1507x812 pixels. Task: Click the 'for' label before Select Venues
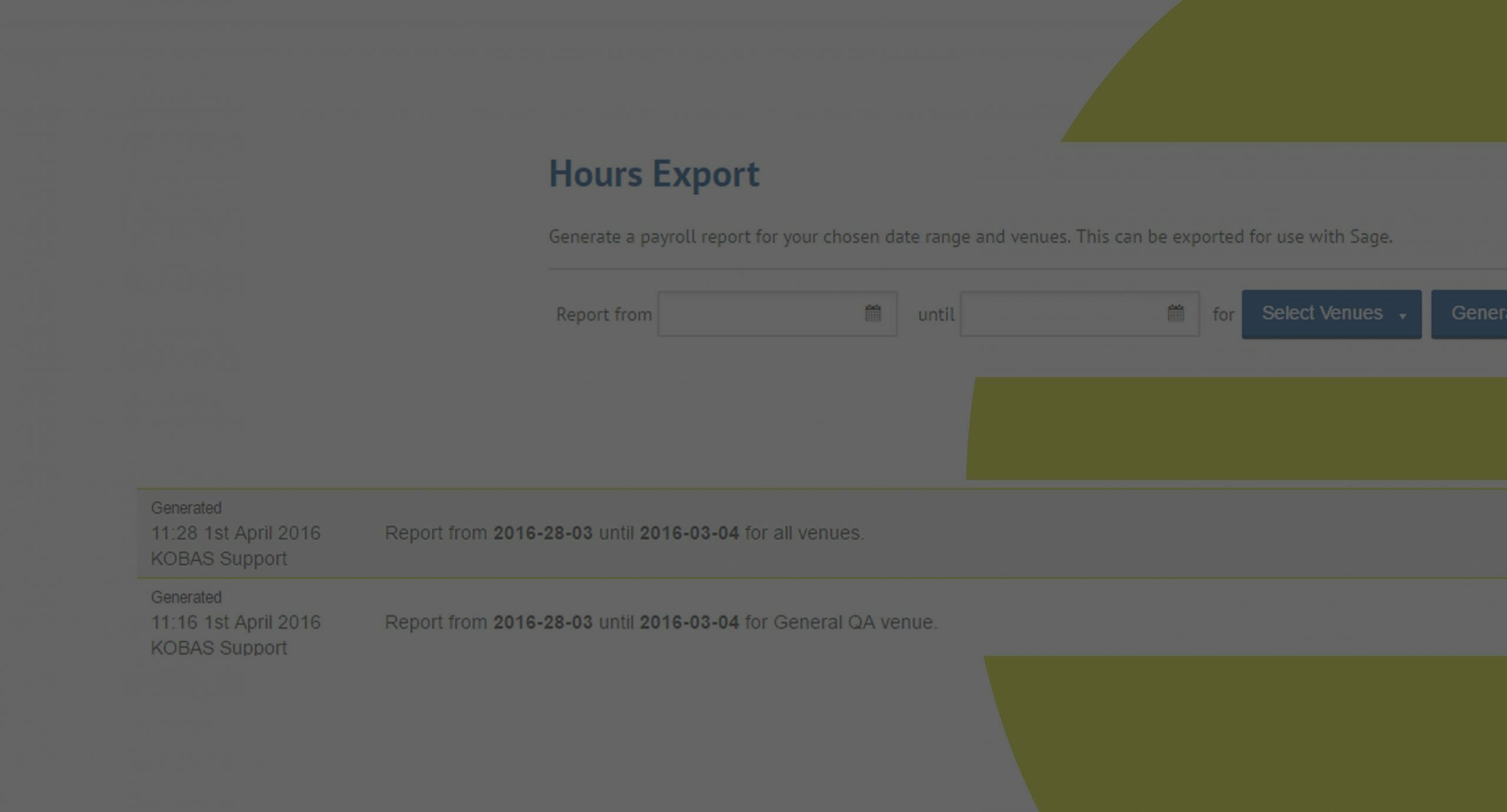coord(1223,315)
